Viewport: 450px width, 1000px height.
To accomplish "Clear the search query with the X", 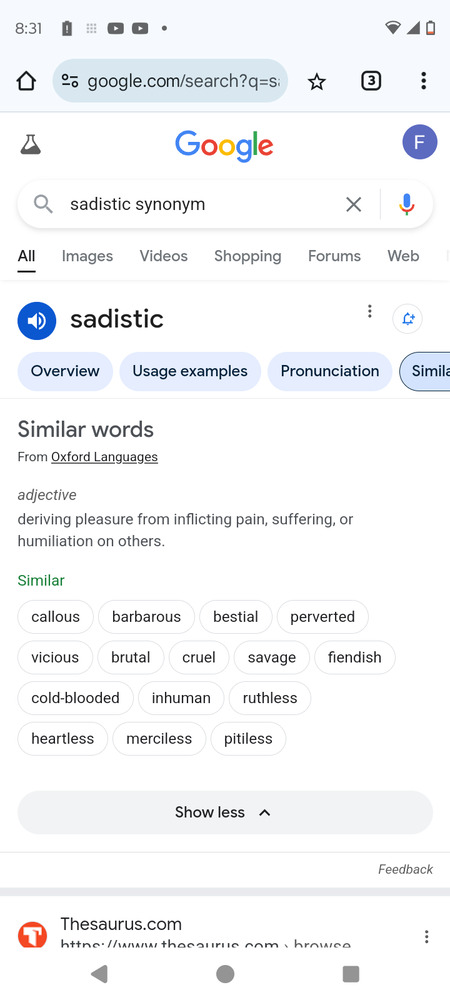I will click(x=353, y=204).
